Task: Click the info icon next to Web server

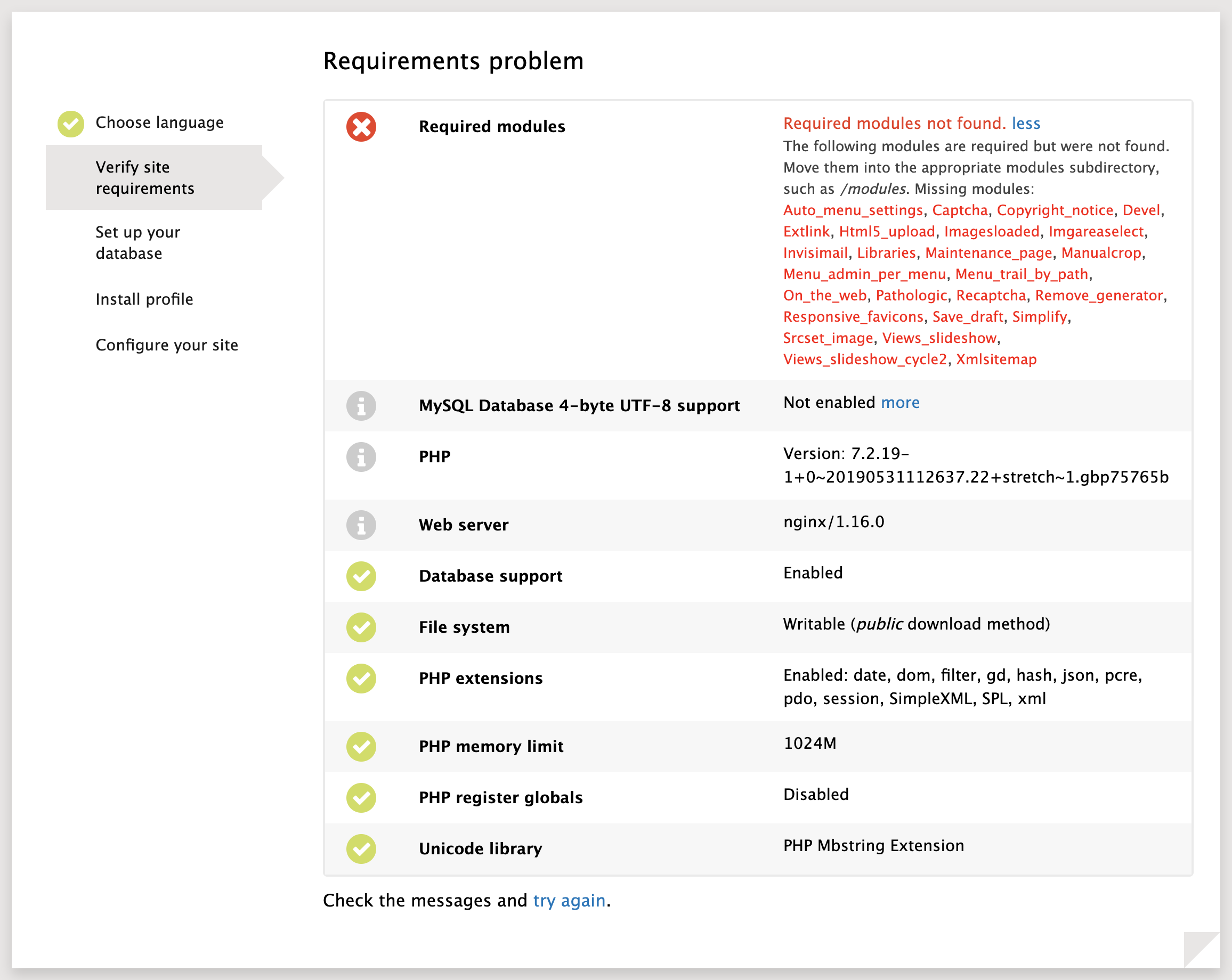Action: (x=361, y=525)
